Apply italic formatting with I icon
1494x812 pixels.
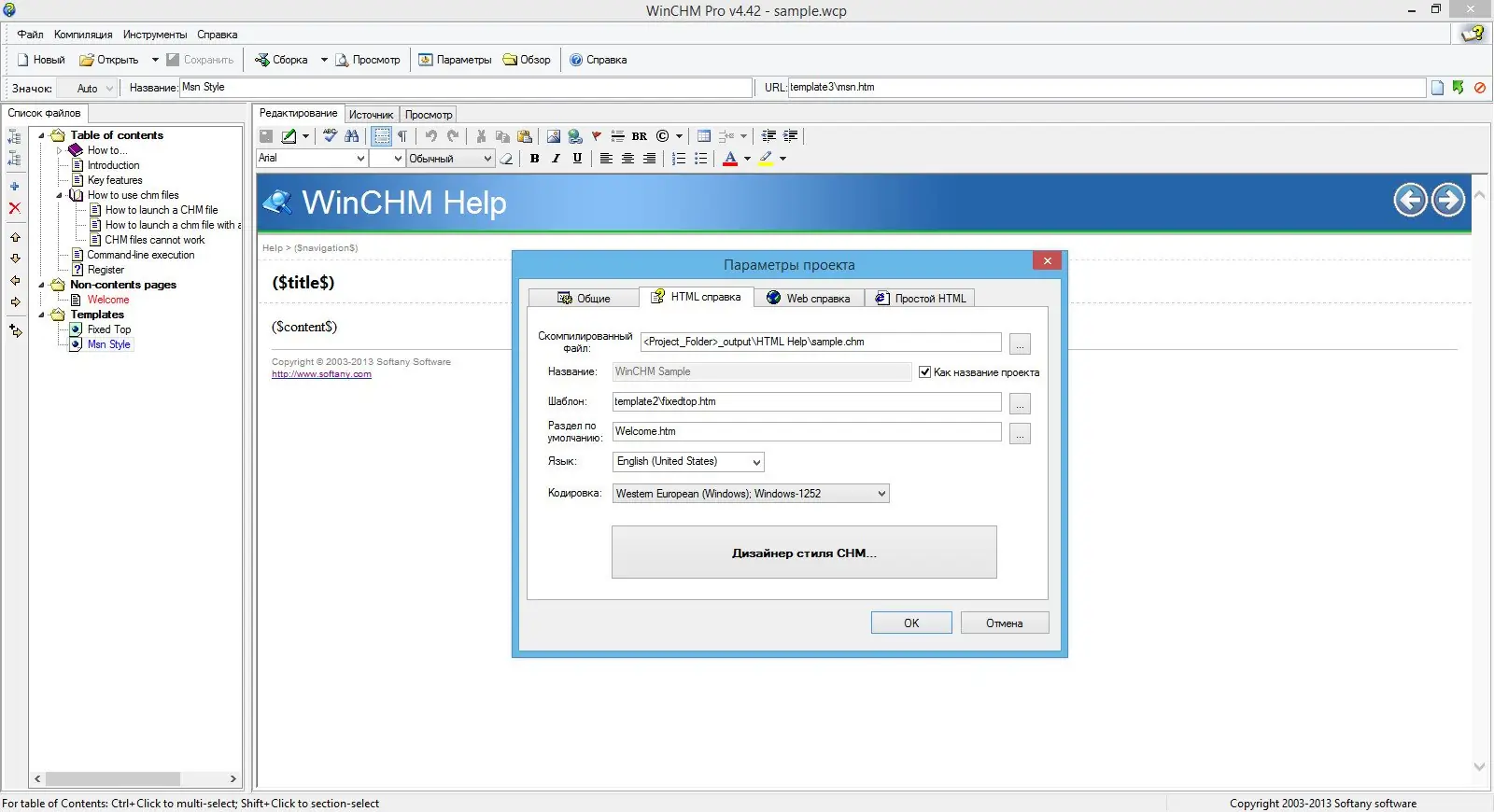click(556, 159)
